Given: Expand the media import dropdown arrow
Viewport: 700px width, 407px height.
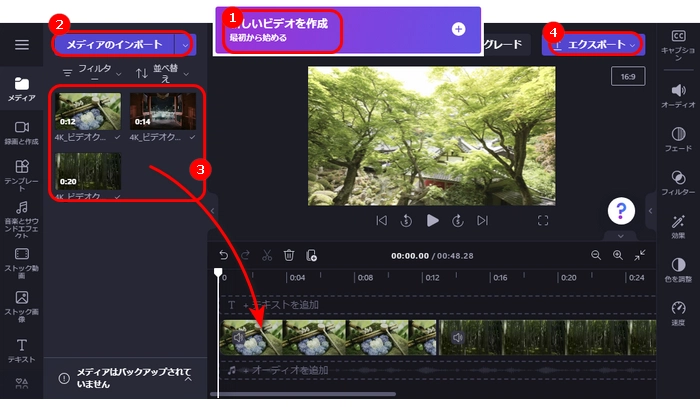Looking at the screenshot, I should pos(184,44).
